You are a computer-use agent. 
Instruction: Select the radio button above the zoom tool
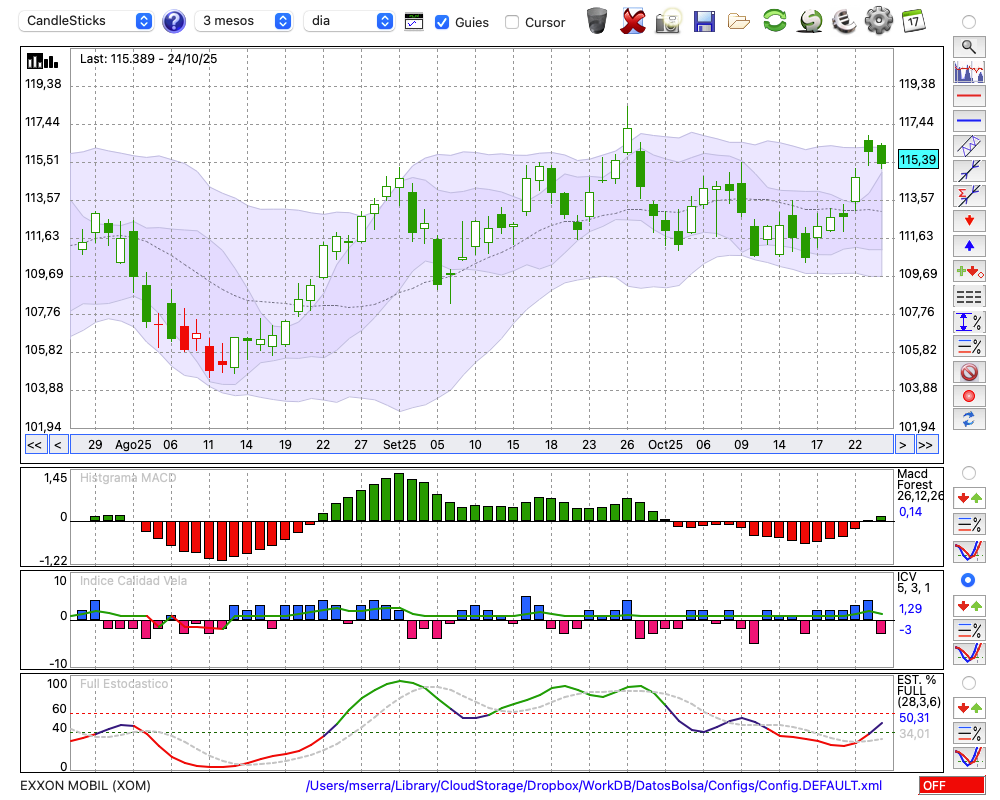[x=969, y=22]
